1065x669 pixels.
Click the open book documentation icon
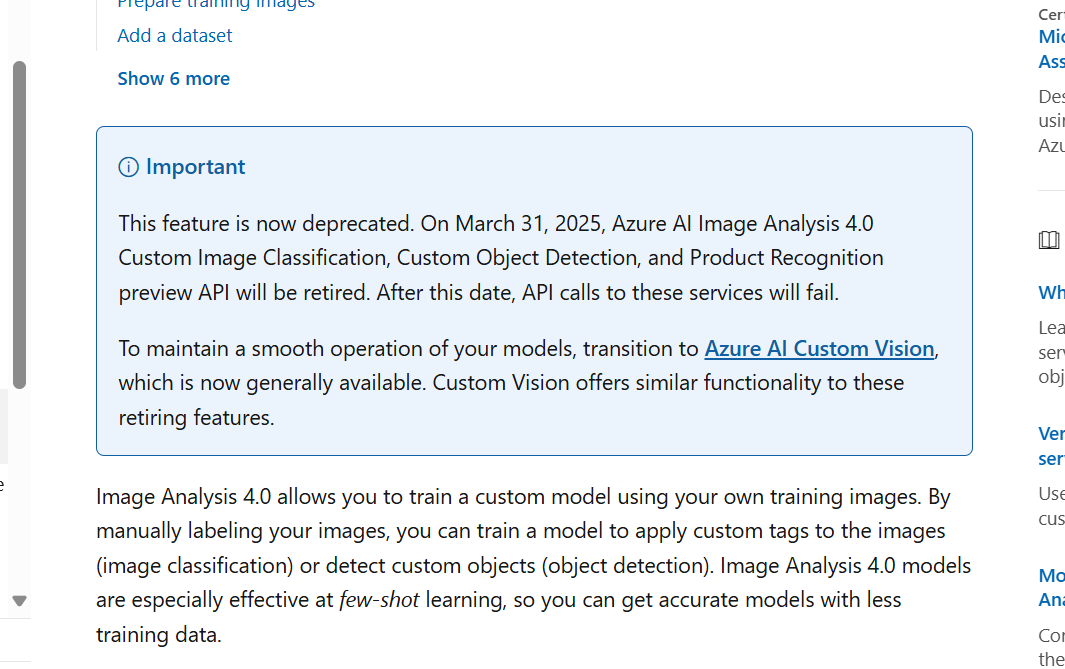(x=1049, y=240)
